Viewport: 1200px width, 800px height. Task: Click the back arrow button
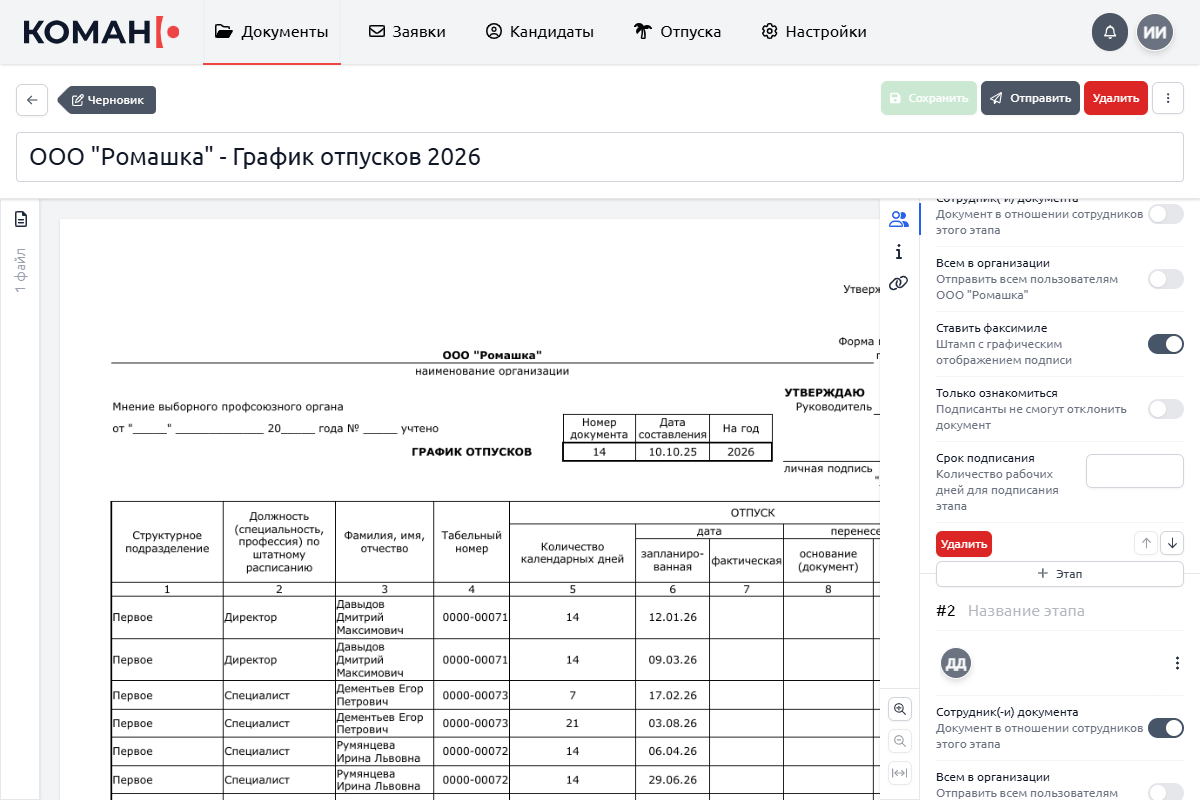[x=32, y=100]
